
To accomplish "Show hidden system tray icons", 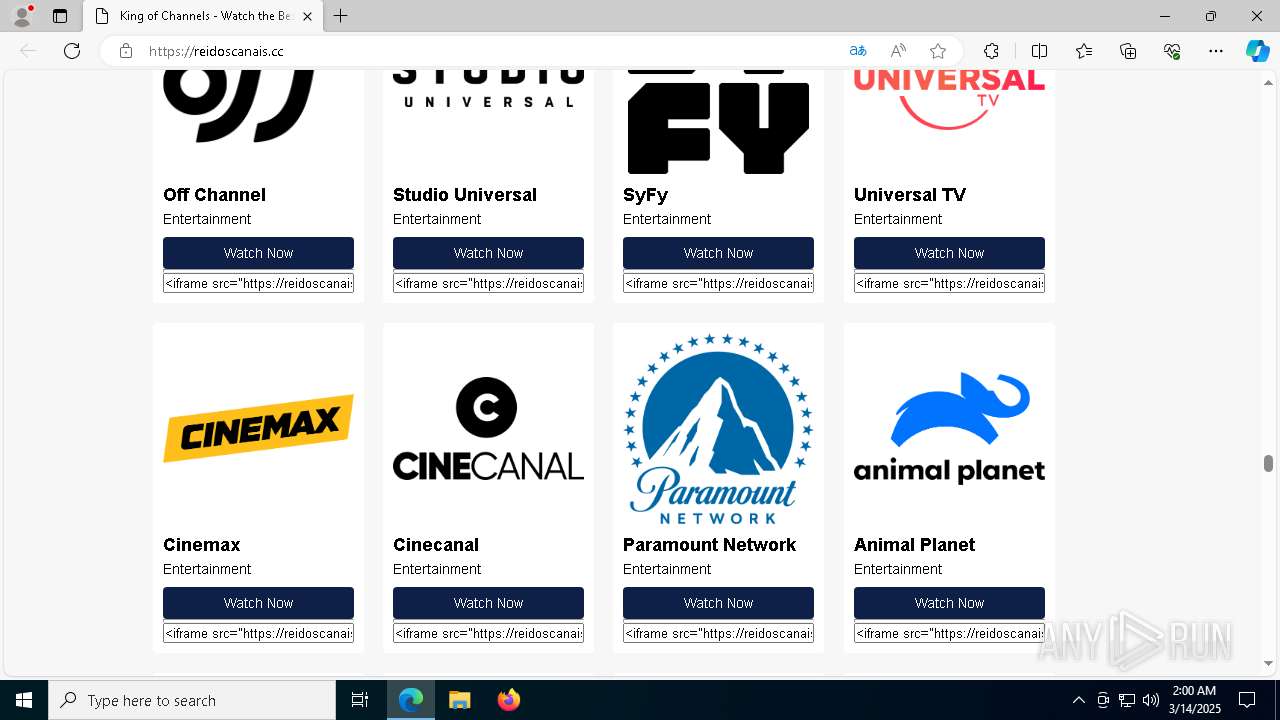I will 1078,700.
